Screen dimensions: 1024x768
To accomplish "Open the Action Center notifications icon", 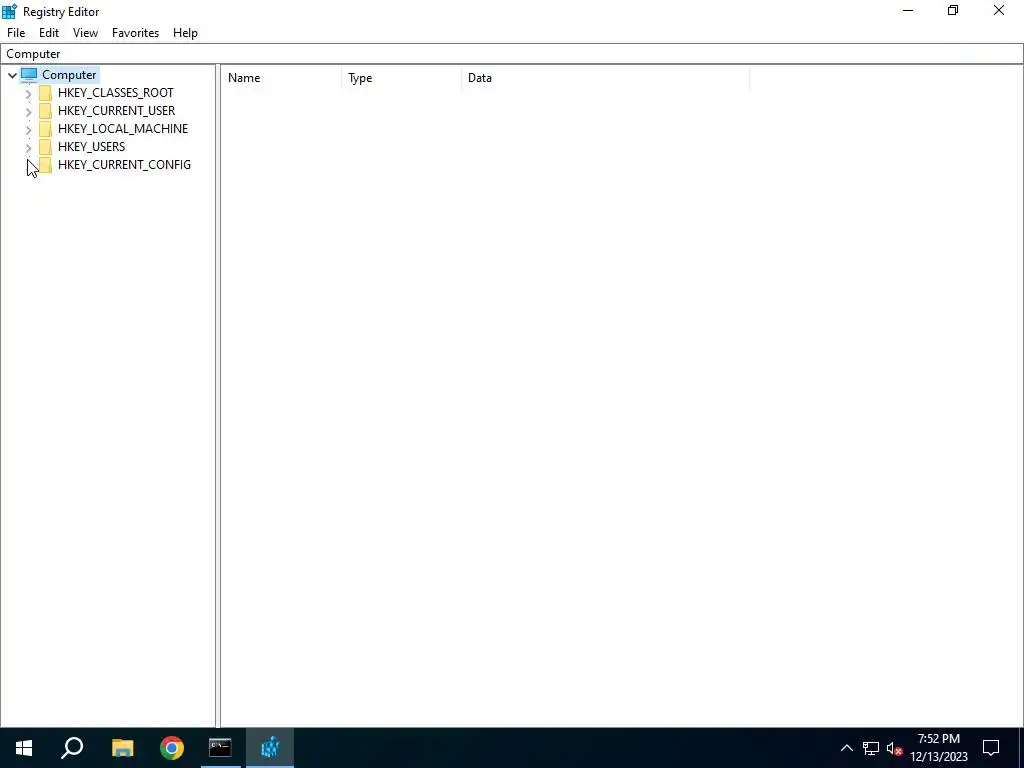I will 991,748.
